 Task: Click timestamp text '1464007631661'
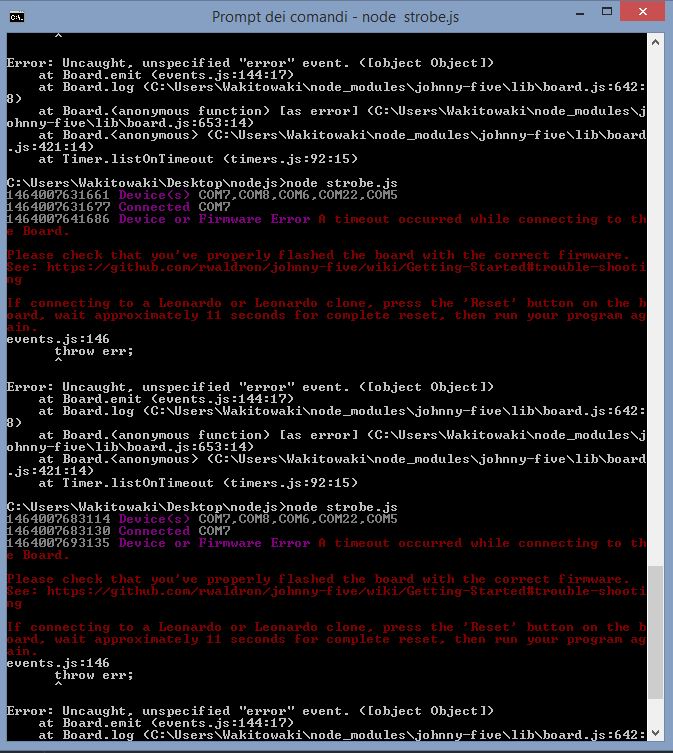pyautogui.click(x=58, y=195)
